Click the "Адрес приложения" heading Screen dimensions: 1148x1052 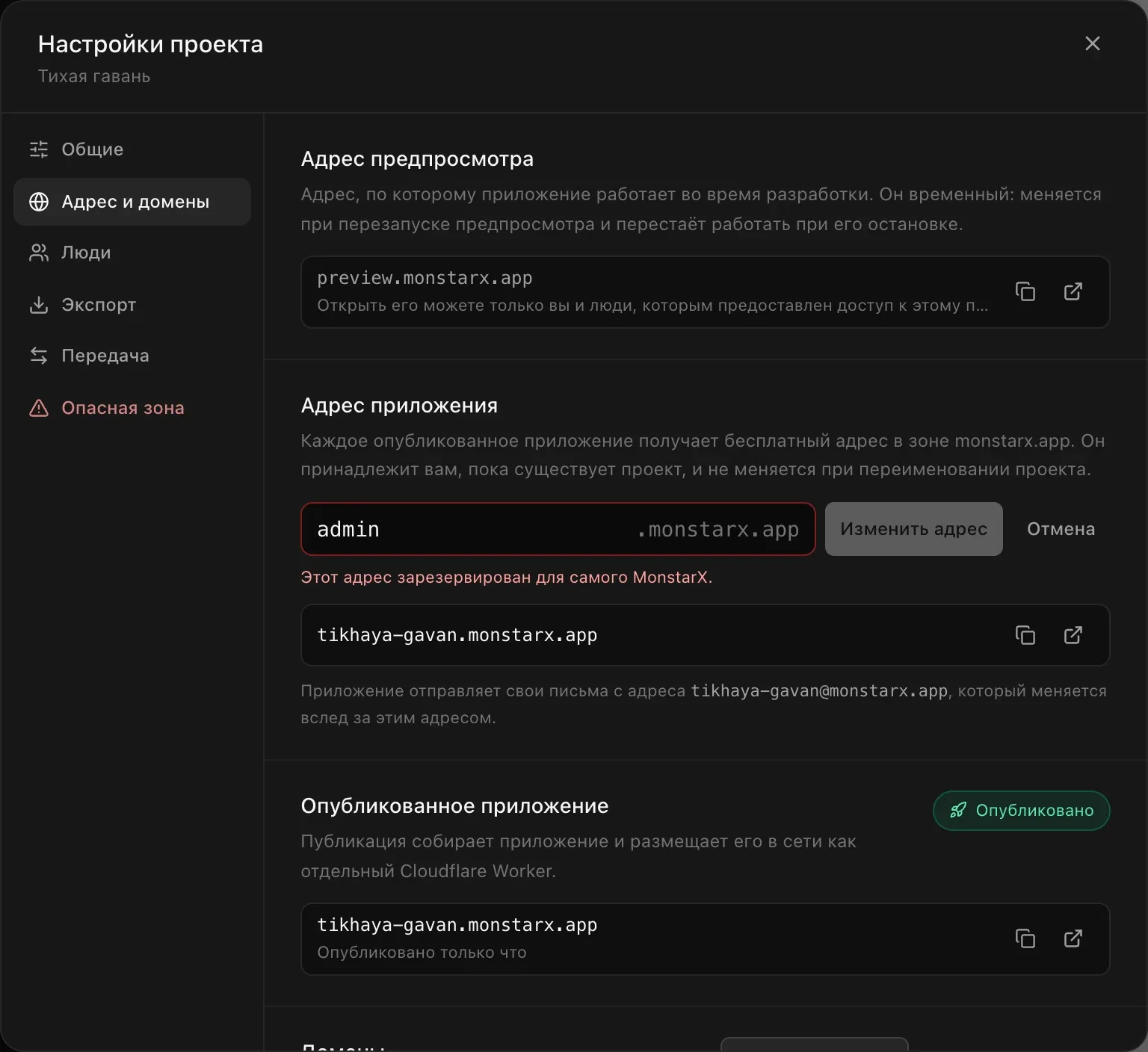pyautogui.click(x=399, y=406)
